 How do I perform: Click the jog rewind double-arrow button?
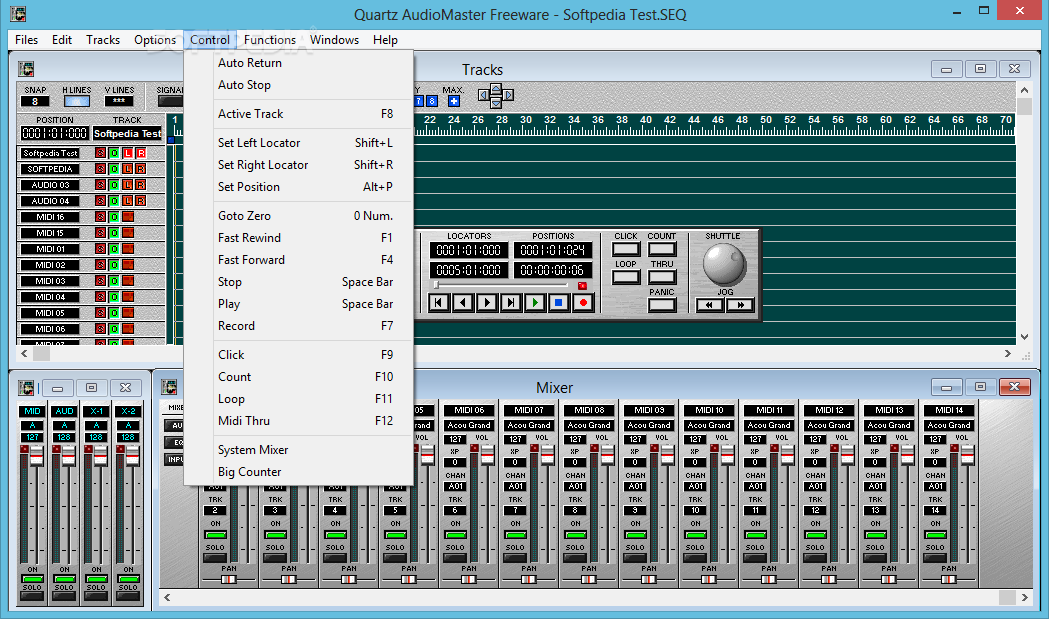pos(709,306)
